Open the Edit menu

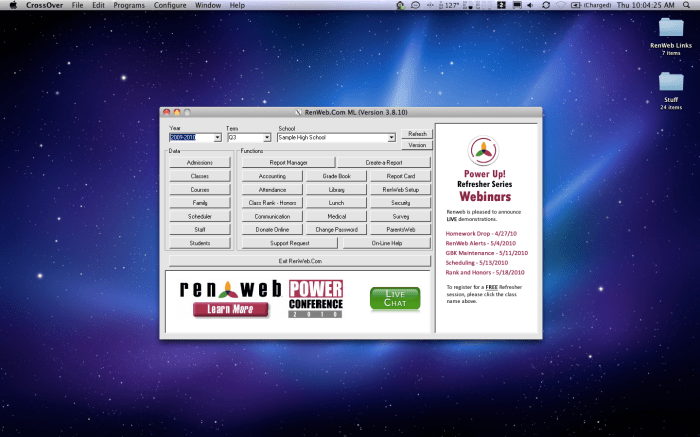coord(98,5)
